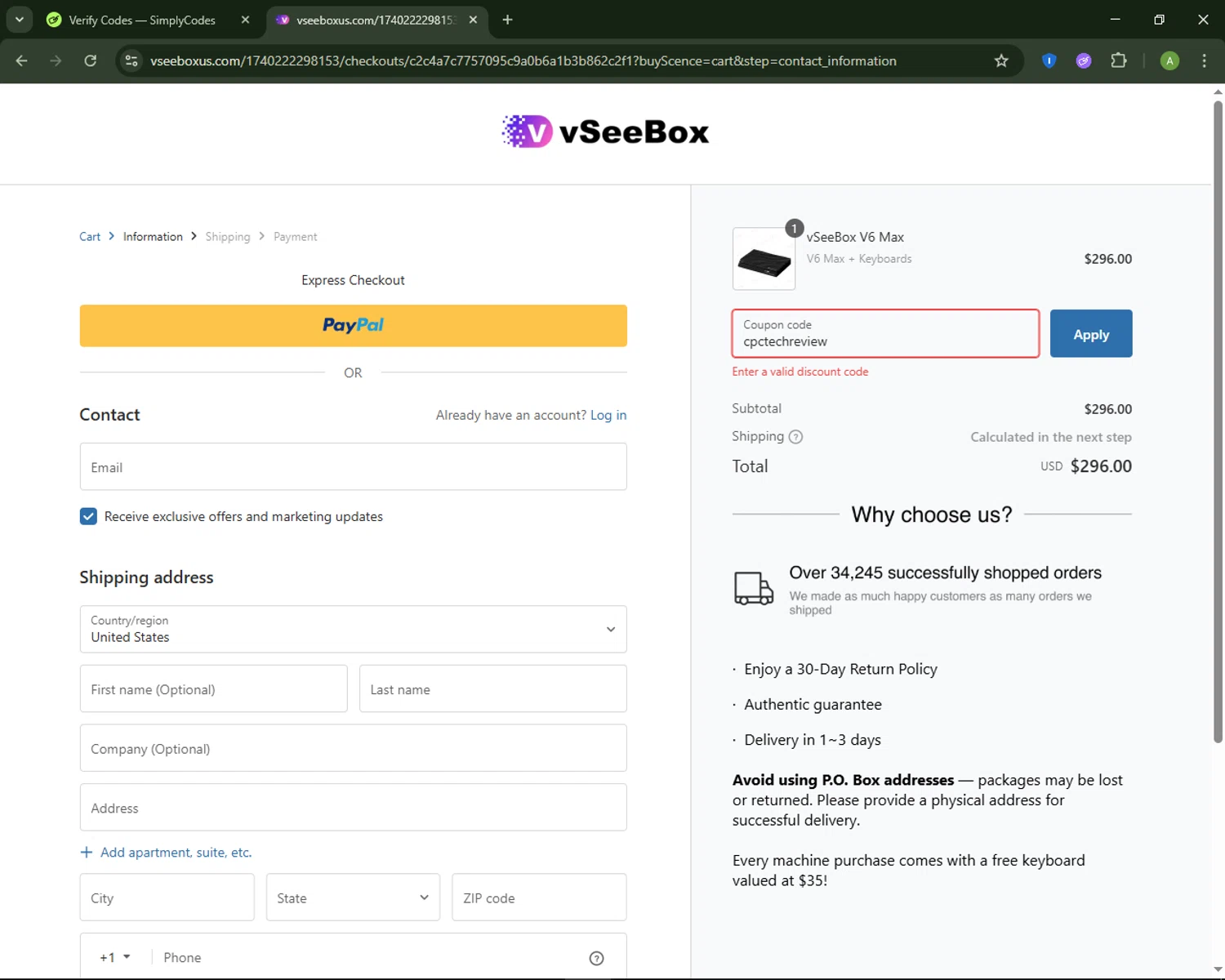Click the vSeeBox logo
This screenshot has width=1225, height=980.
coord(605,131)
